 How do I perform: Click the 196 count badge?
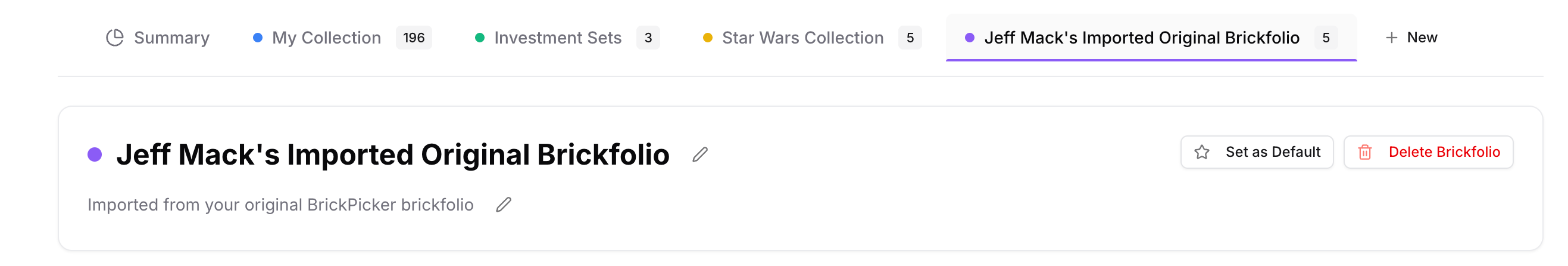[x=413, y=38]
